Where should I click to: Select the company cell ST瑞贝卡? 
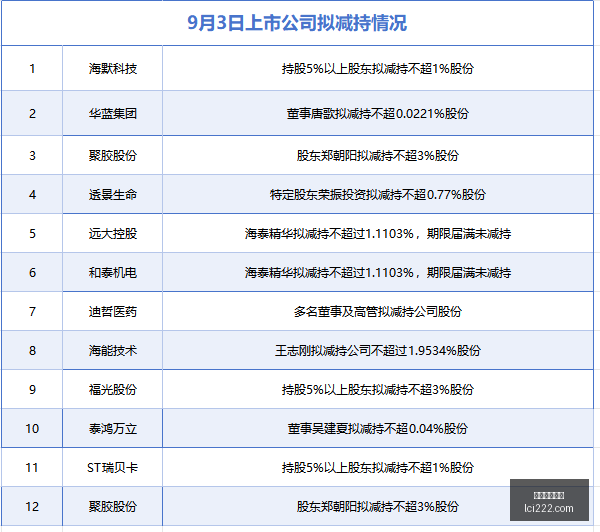[112, 468]
